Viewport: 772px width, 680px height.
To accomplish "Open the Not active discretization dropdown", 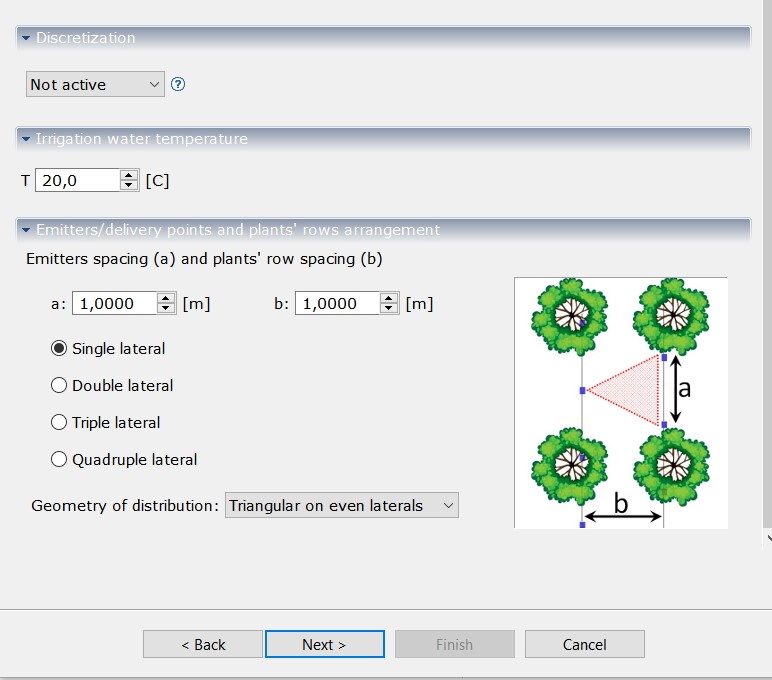I will 95,85.
